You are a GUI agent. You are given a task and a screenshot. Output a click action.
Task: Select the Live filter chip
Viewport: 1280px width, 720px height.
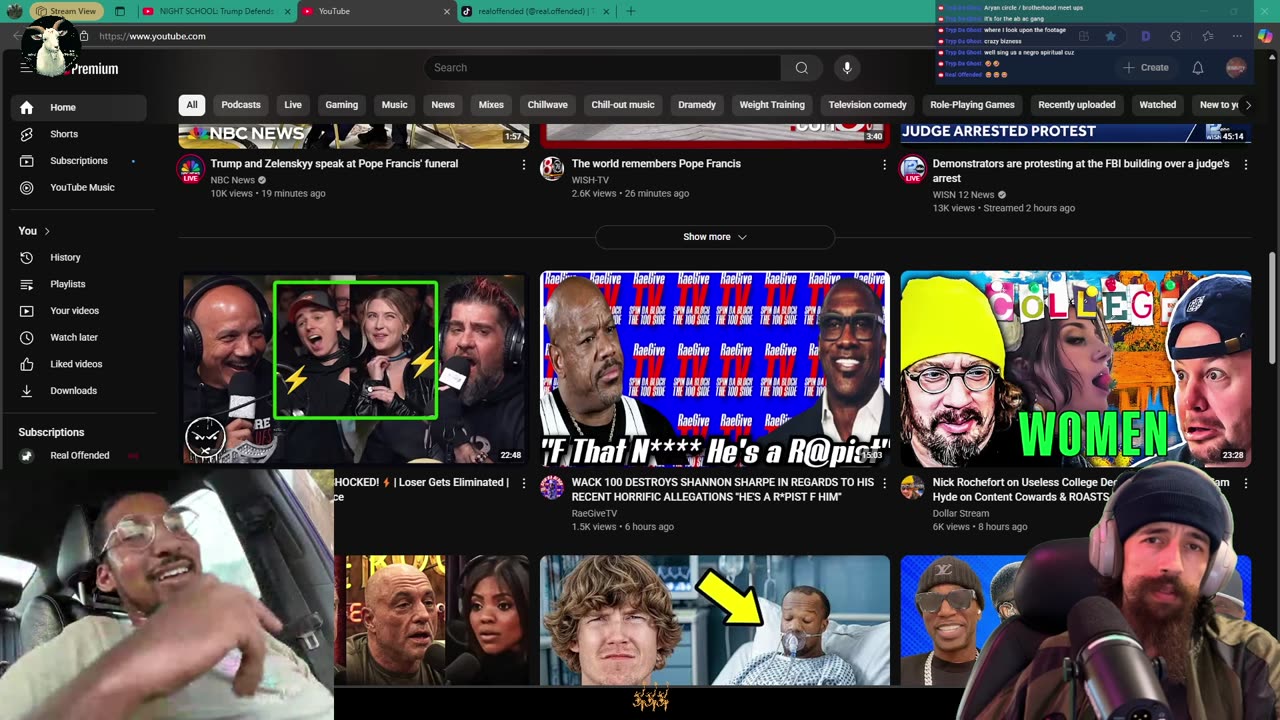pos(293,105)
